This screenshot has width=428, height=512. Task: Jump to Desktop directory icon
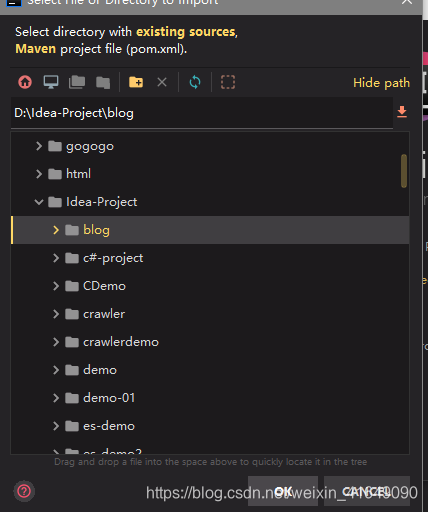pos(51,82)
